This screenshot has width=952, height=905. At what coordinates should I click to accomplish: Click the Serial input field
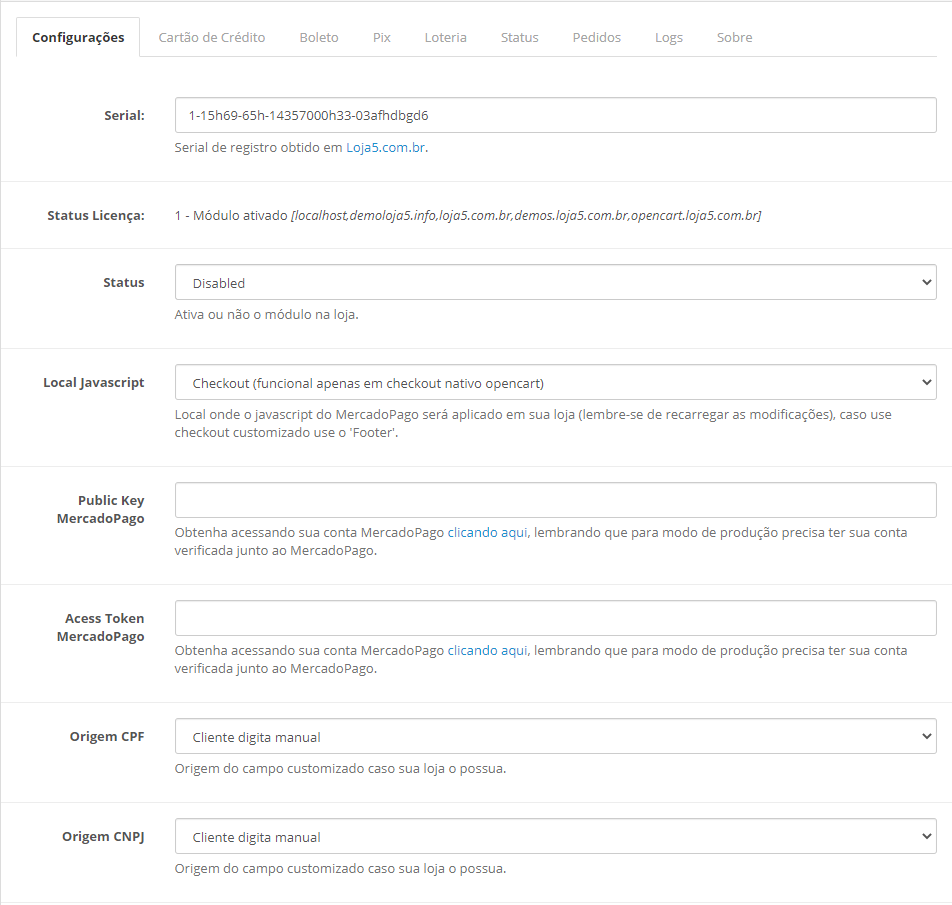coord(555,115)
